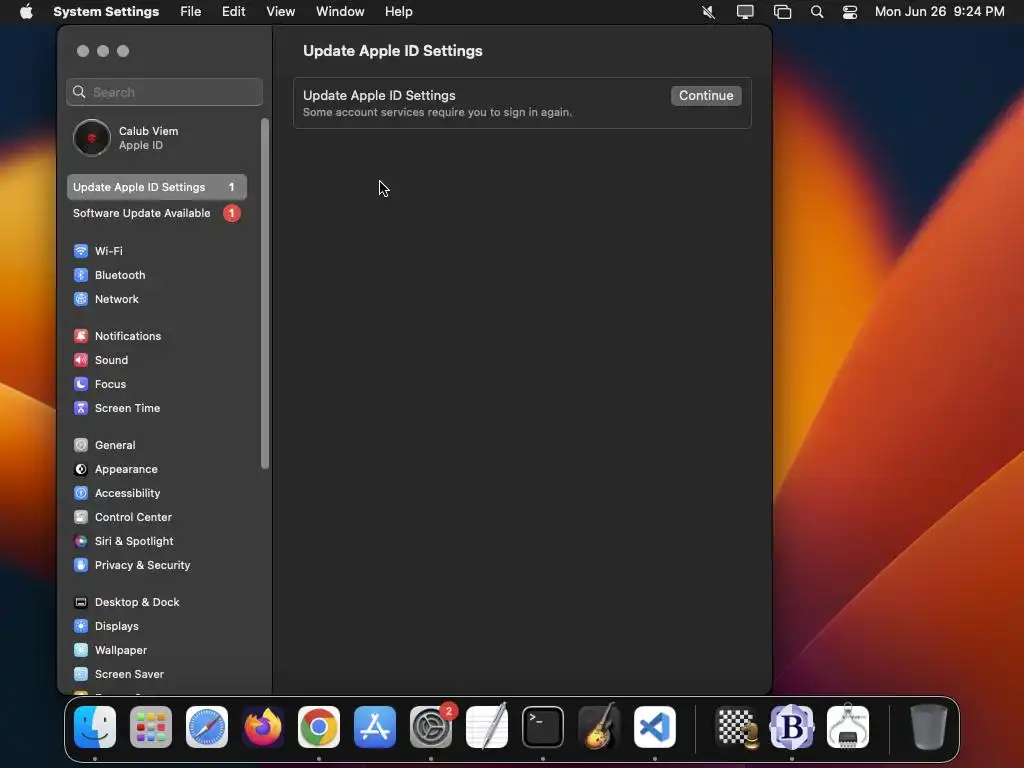Open Finder from the Dock
1024x768 pixels.
(x=95, y=727)
